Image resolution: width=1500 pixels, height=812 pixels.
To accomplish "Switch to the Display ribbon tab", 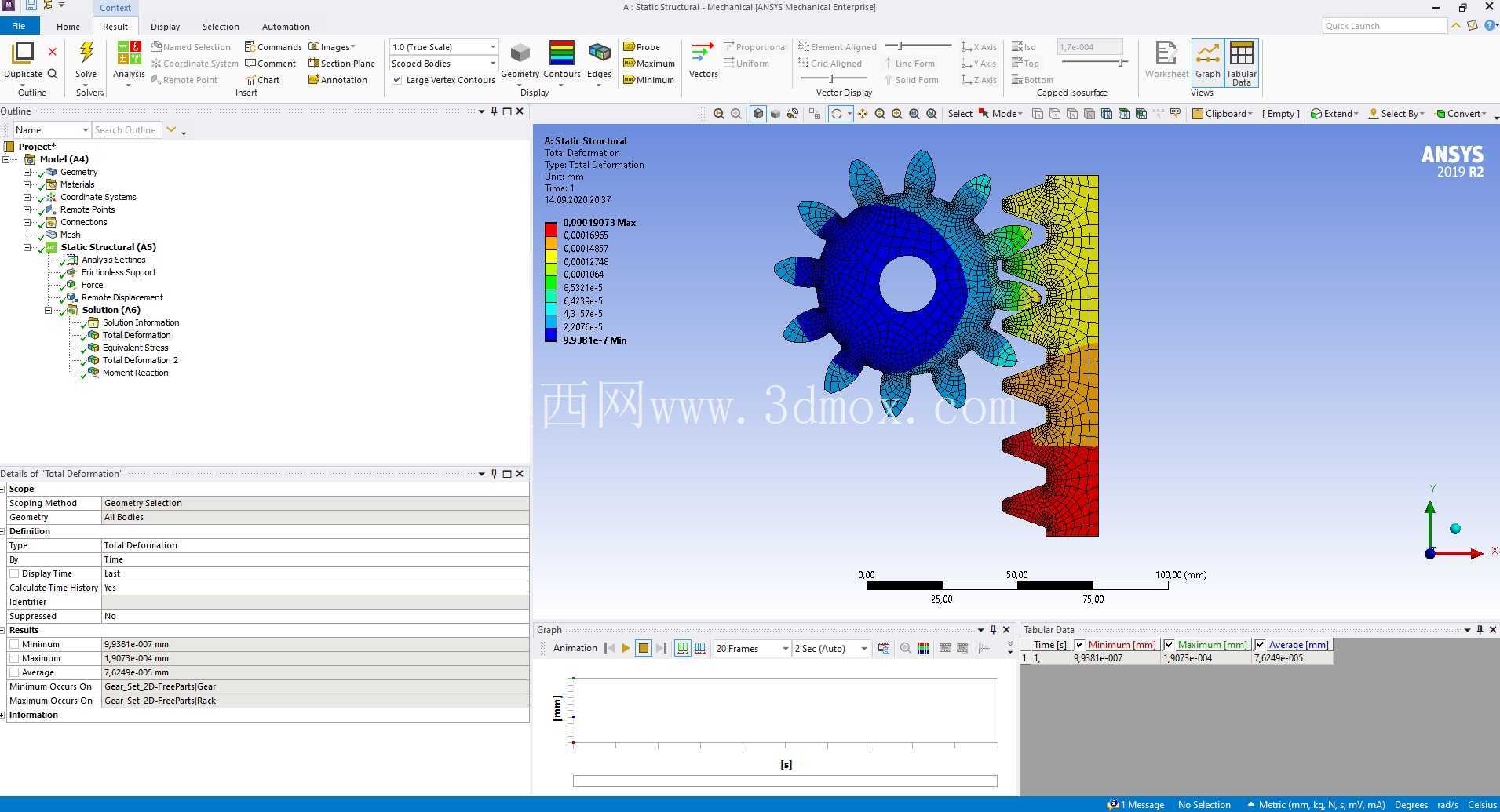I will (x=165, y=27).
